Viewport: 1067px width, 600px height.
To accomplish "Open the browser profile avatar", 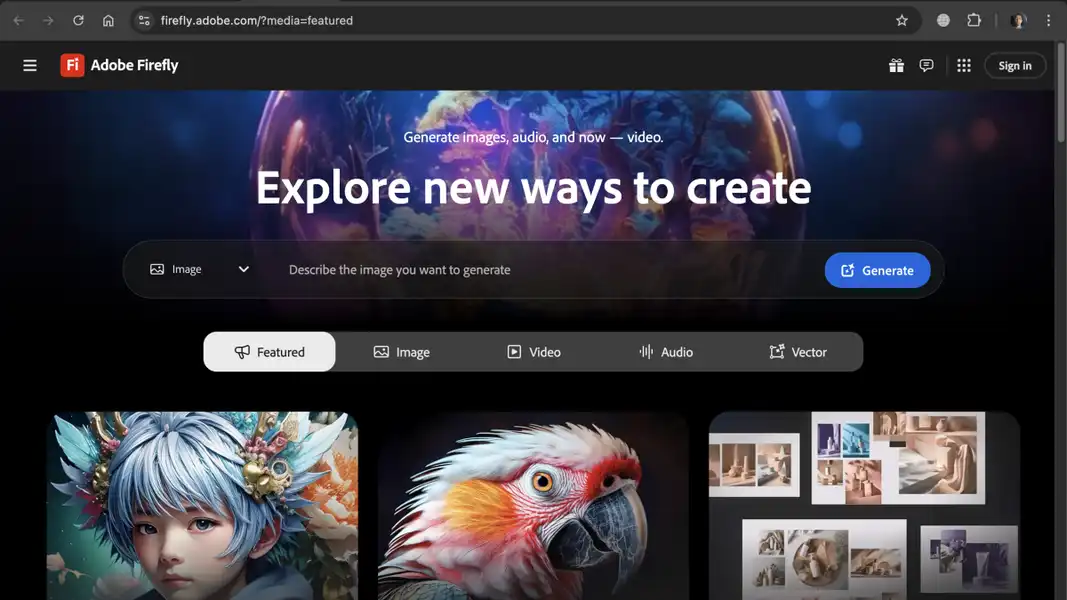I will (1019, 19).
